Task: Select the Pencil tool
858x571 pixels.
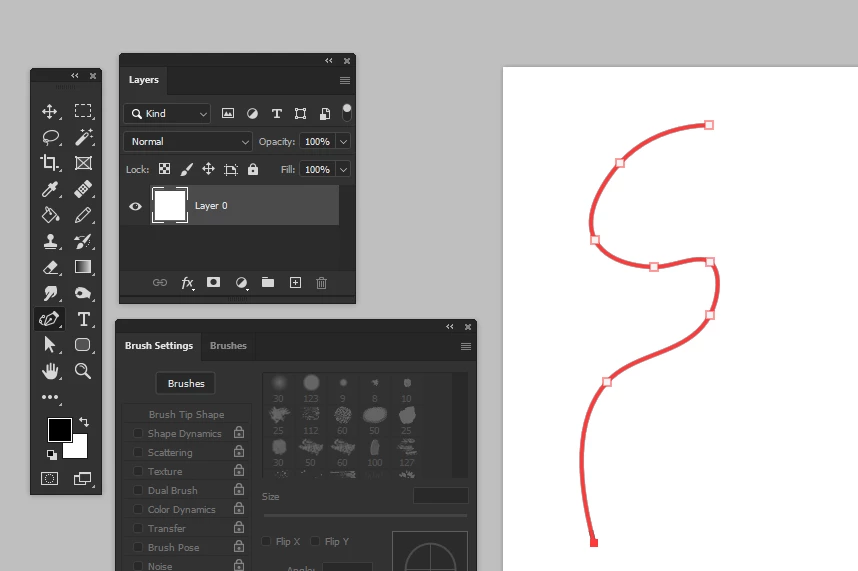Action: coord(83,215)
